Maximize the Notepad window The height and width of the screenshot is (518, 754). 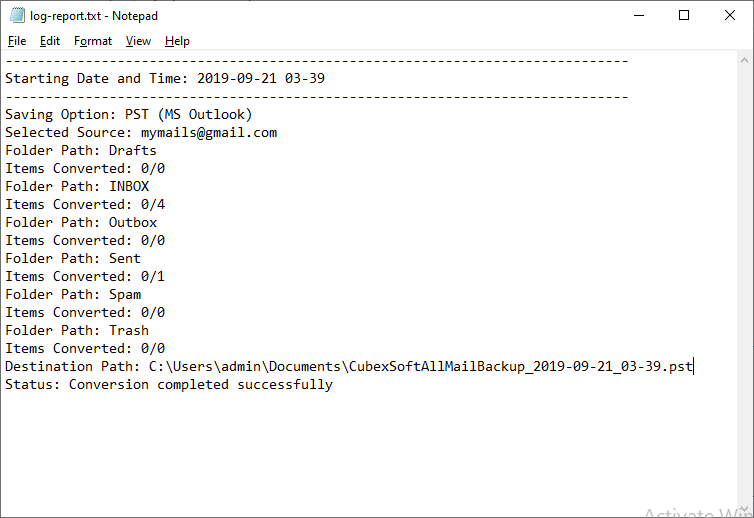pyautogui.click(x=684, y=16)
